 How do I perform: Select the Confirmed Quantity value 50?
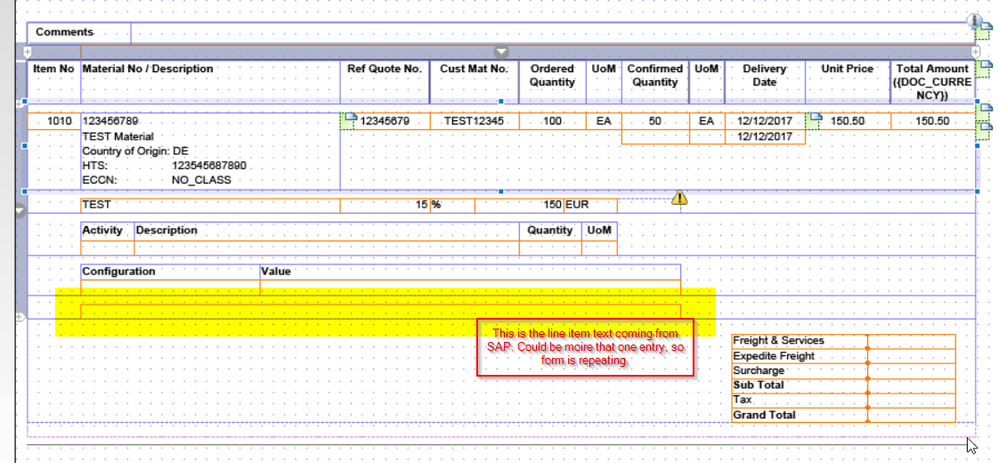point(655,121)
